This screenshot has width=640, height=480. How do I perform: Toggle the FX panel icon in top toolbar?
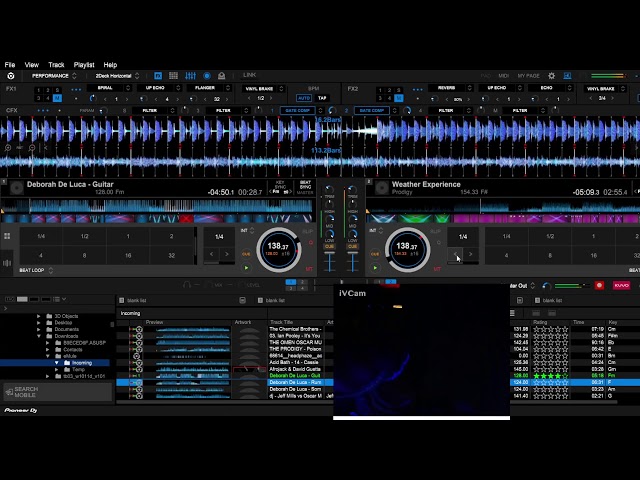pos(158,76)
